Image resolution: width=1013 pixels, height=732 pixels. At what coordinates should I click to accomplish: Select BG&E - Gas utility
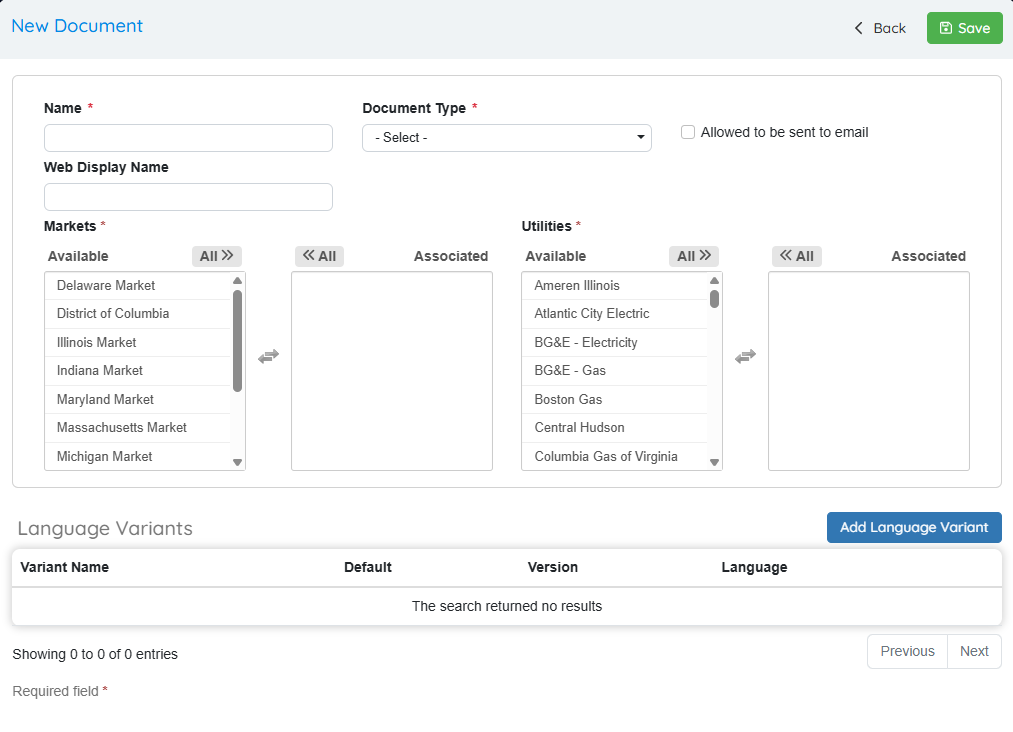point(615,371)
